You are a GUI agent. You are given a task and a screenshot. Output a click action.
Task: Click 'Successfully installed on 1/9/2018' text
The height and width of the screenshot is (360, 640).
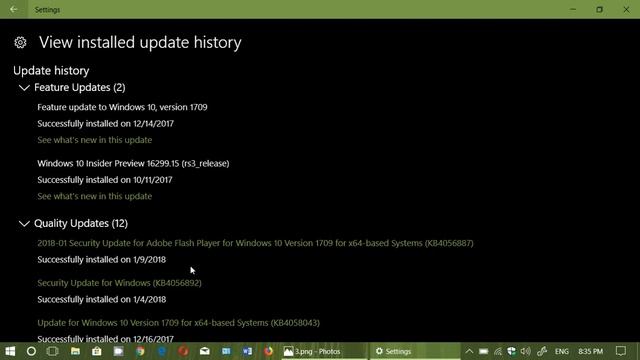tap(102, 260)
